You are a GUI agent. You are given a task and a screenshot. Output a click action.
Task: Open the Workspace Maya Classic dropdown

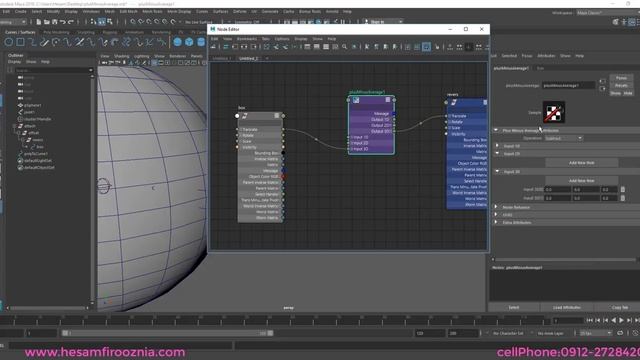606,13
